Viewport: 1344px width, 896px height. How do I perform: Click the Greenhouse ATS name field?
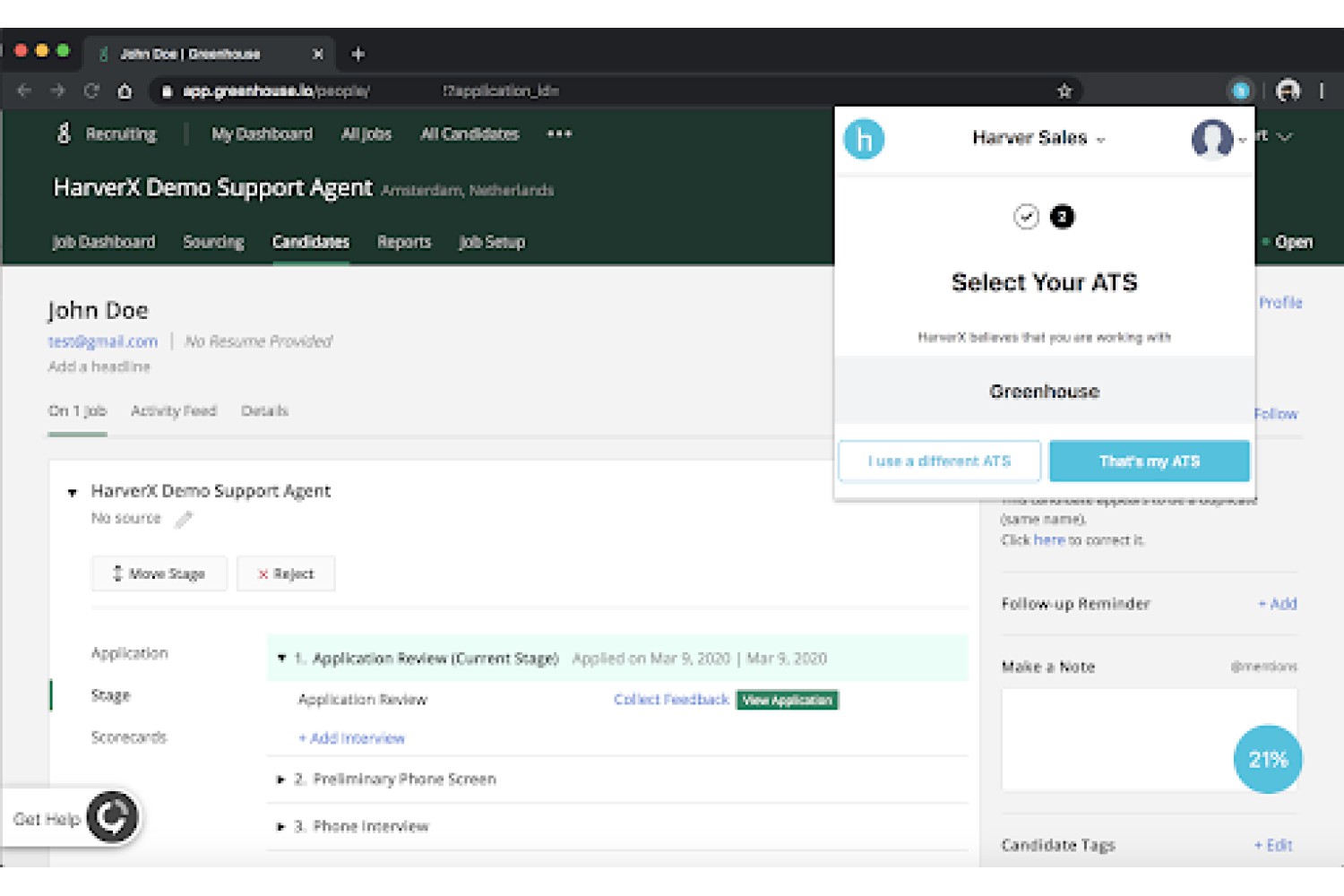1044,391
